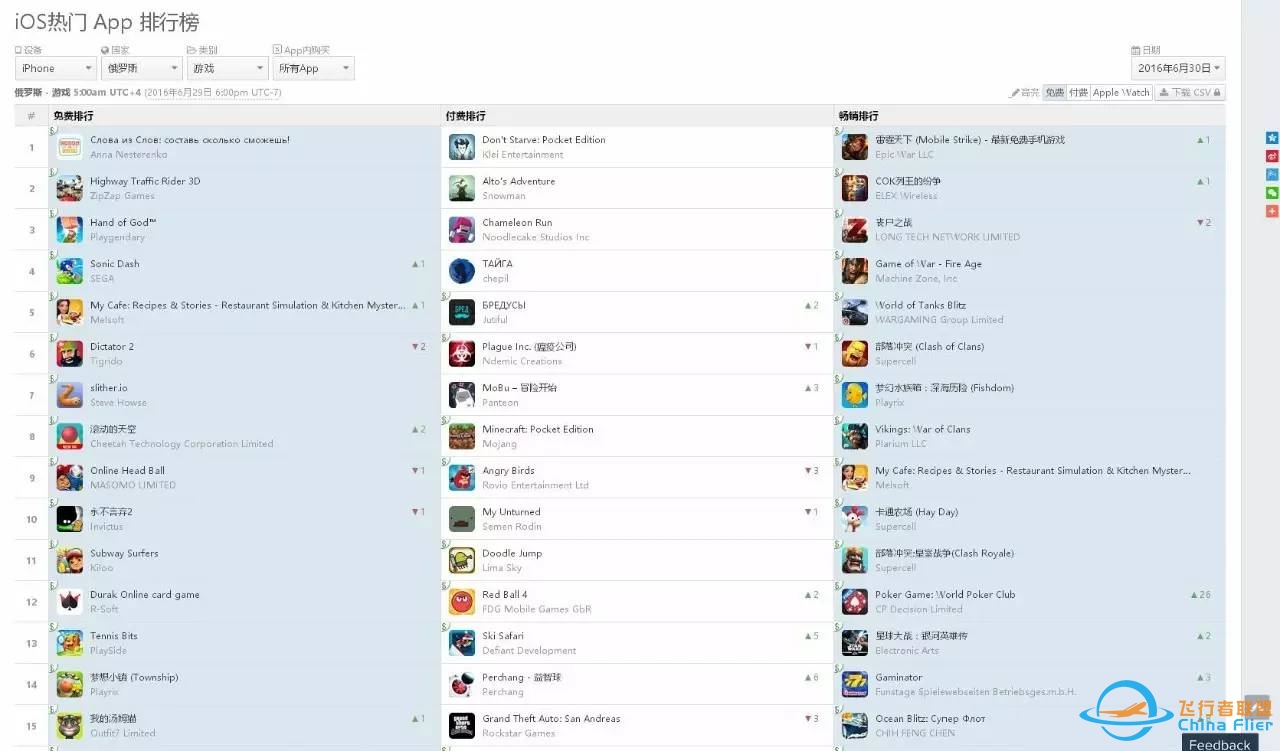1280x751 pixels.
Task: Click the Poker Game: World Poker Club icon
Action: [855, 602]
